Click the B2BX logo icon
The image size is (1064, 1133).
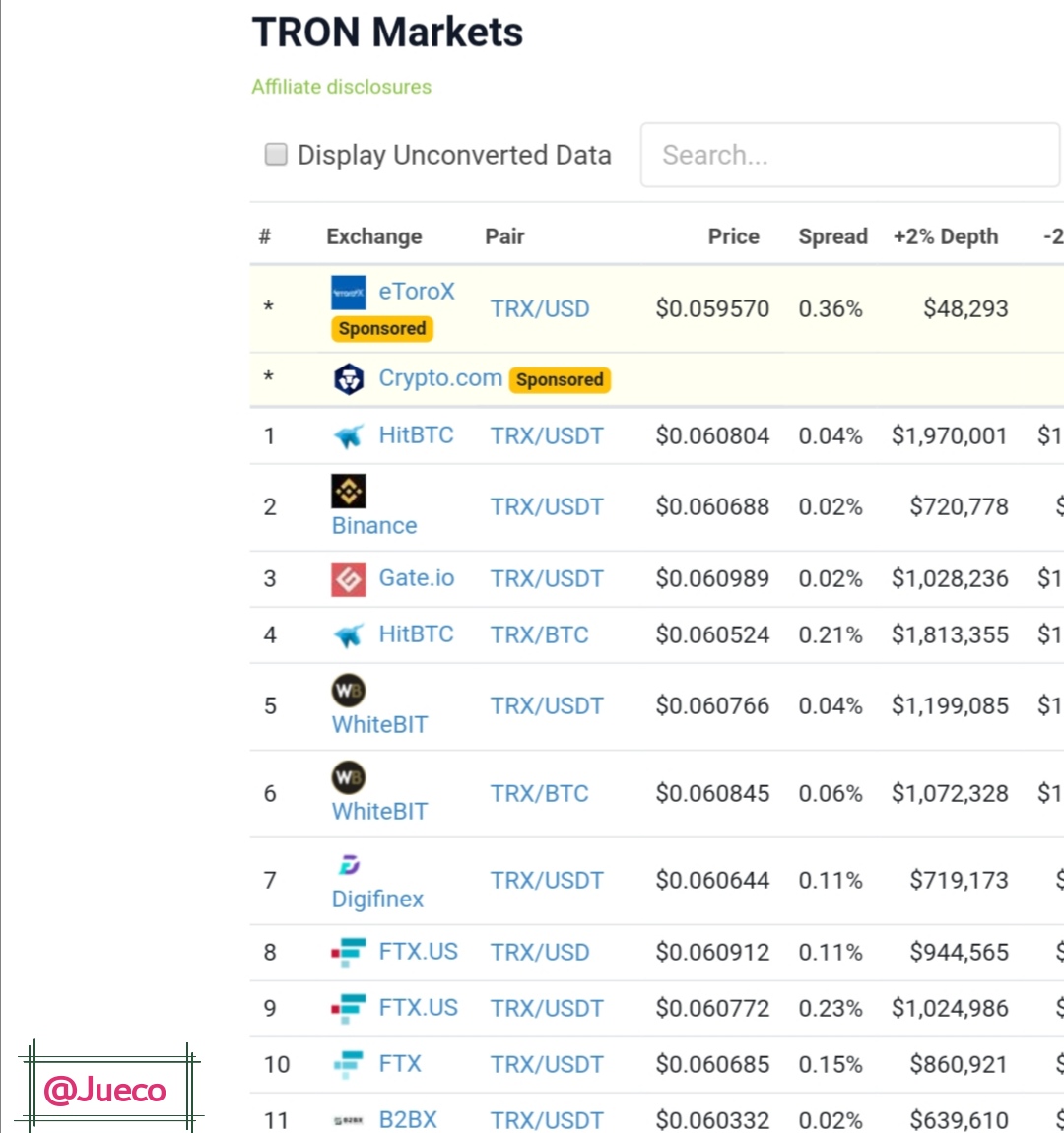(x=348, y=1121)
